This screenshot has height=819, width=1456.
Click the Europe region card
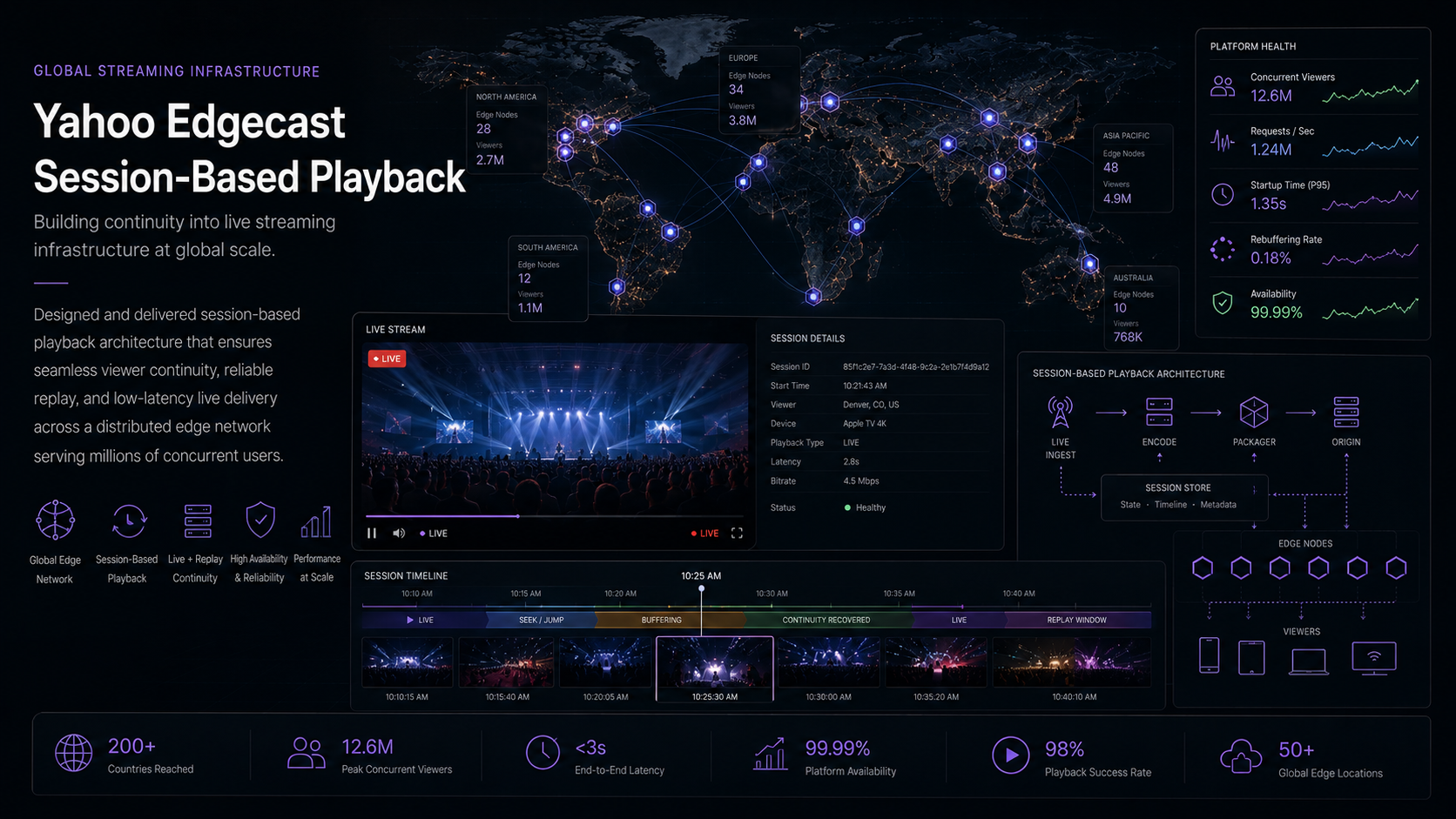tap(759, 90)
